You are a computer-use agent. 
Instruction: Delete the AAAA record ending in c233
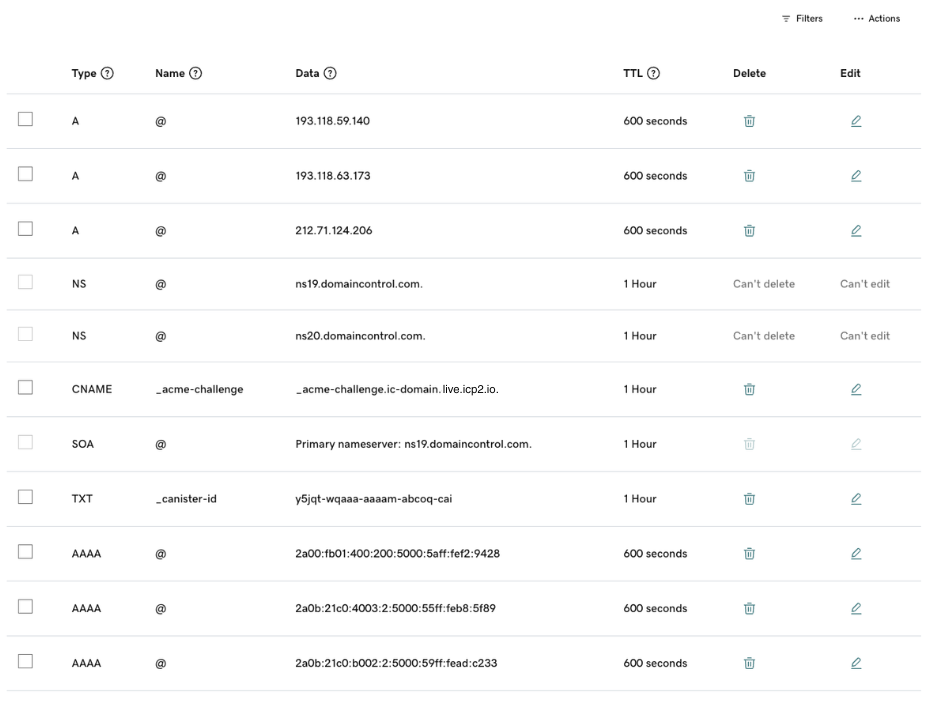[x=749, y=662]
